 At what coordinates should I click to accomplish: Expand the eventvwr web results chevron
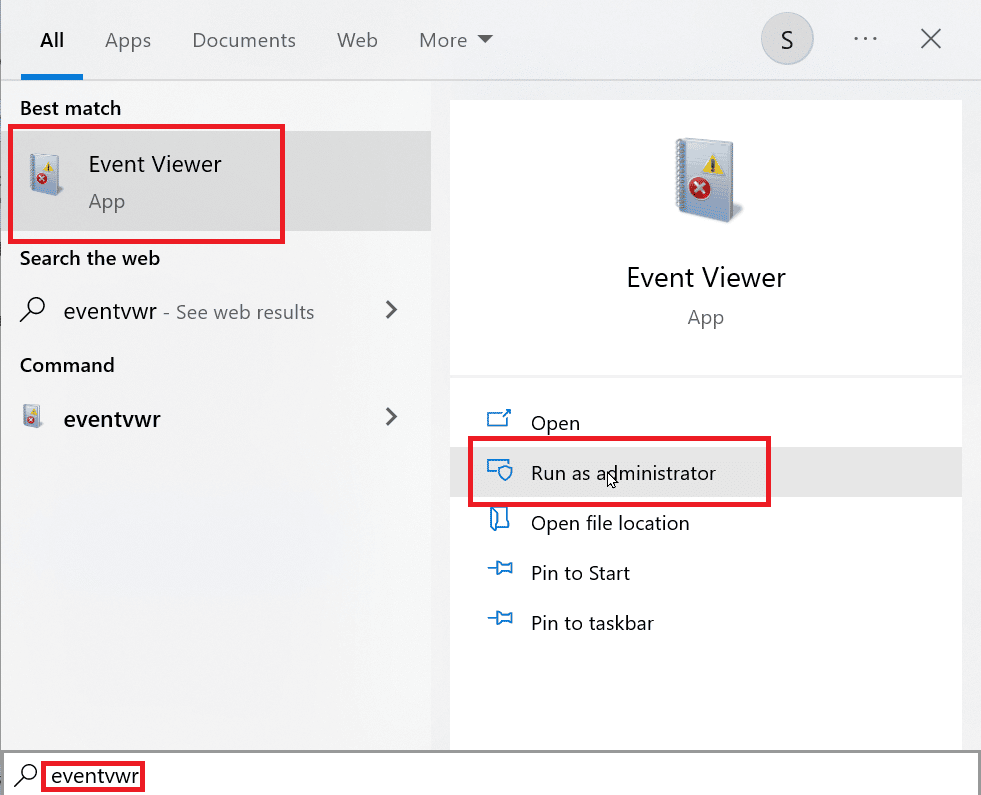click(392, 310)
